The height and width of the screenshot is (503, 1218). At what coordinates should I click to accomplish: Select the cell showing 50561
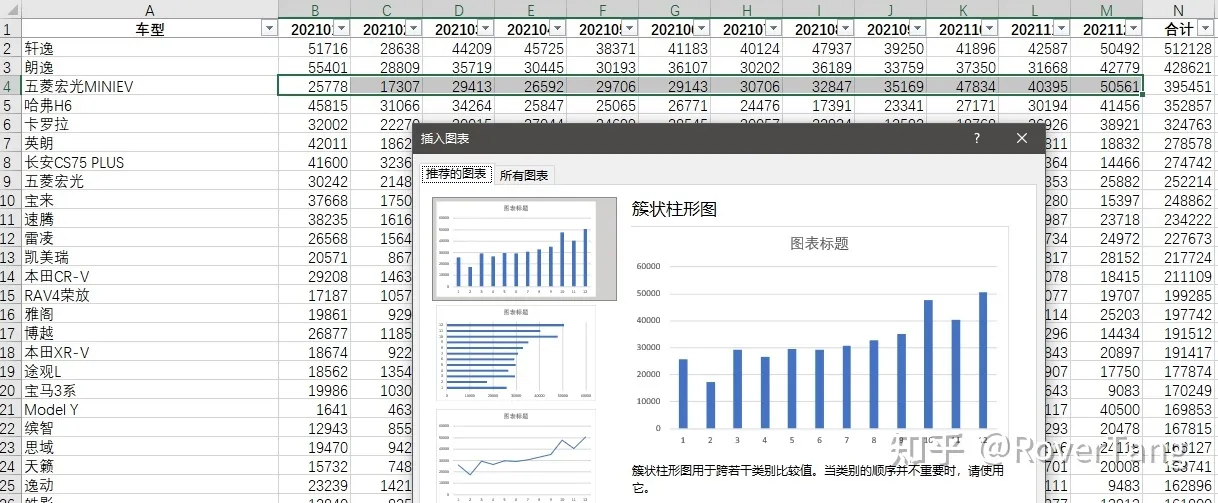coord(1107,86)
